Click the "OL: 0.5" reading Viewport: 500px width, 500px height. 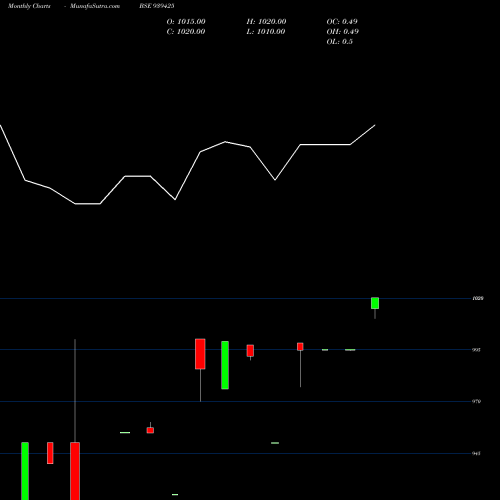coord(340,42)
